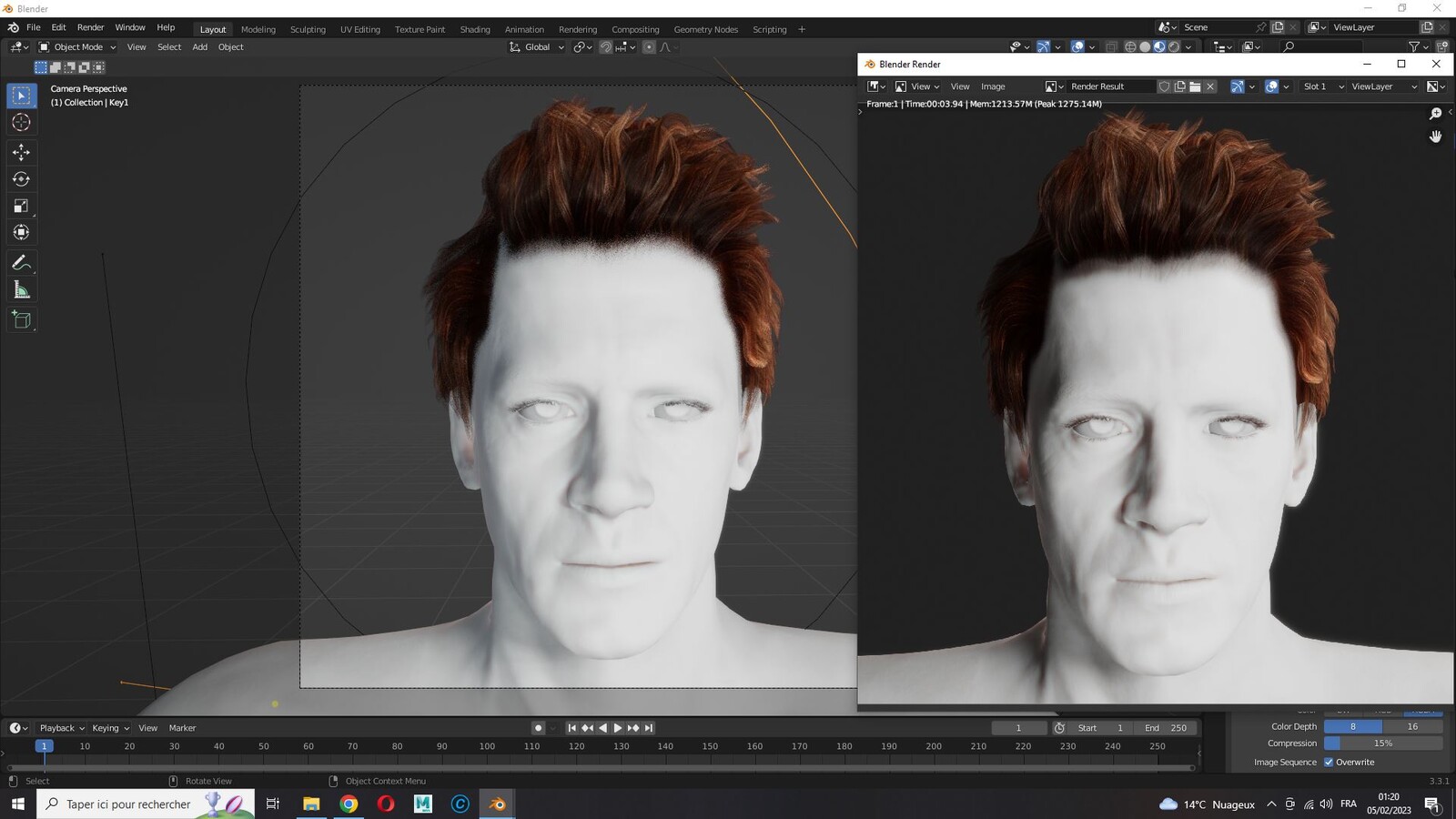This screenshot has width=1456, height=819.
Task: Switch to the Shading workspace tab
Action: pyautogui.click(x=475, y=29)
